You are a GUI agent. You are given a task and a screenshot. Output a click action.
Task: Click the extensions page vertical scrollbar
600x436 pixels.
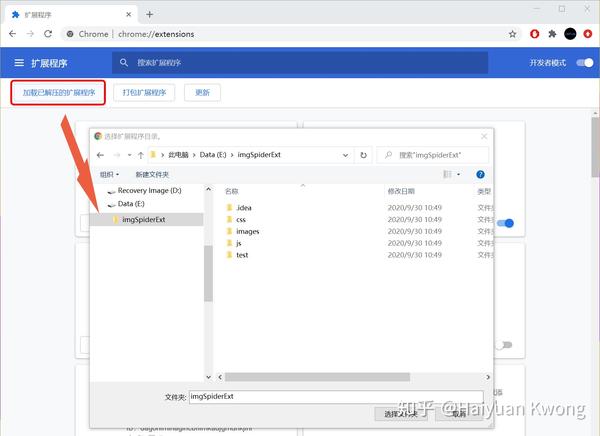pos(595,147)
